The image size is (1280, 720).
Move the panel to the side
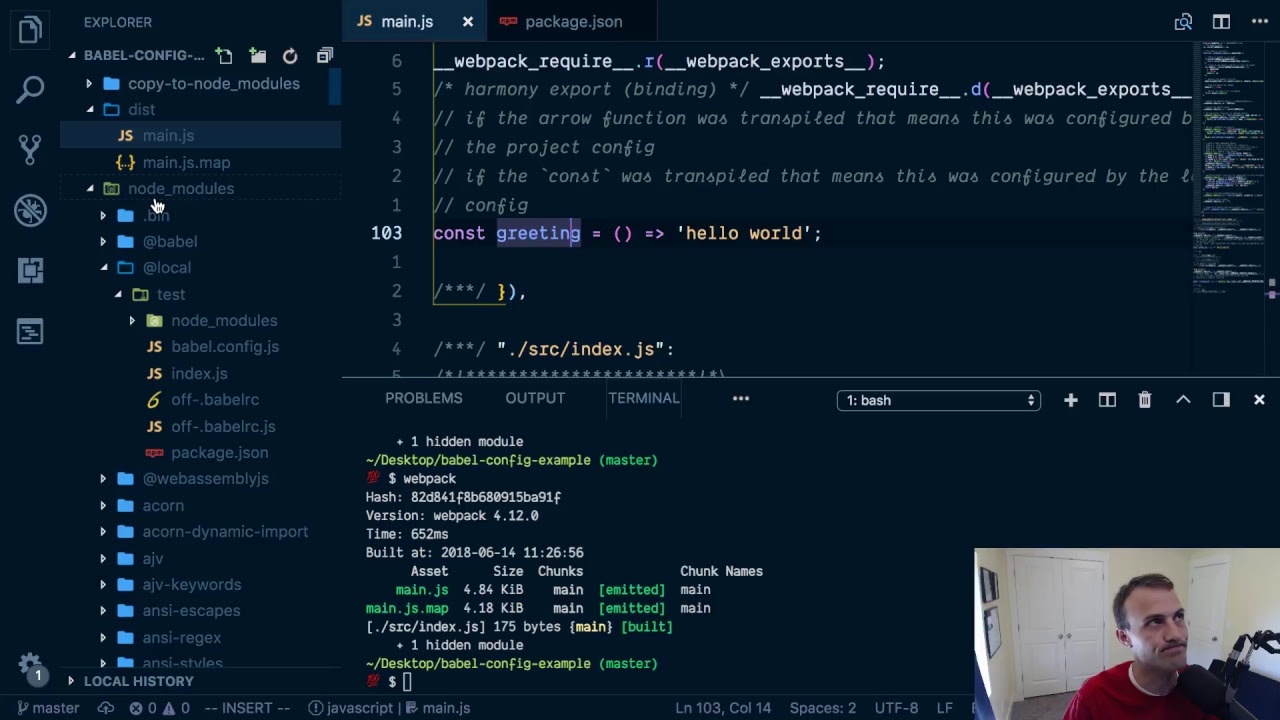click(x=1221, y=400)
